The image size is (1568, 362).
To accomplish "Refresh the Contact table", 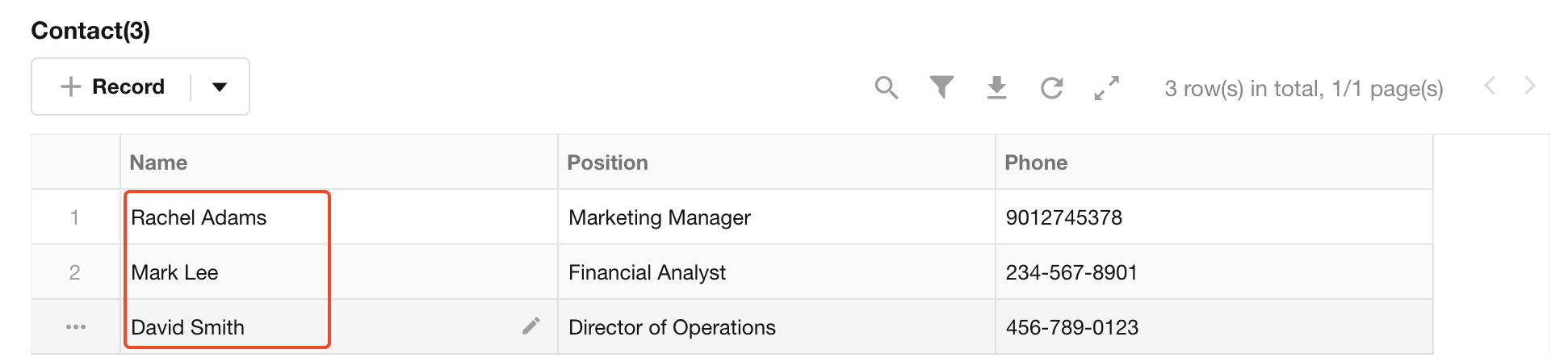I will coord(1052,87).
